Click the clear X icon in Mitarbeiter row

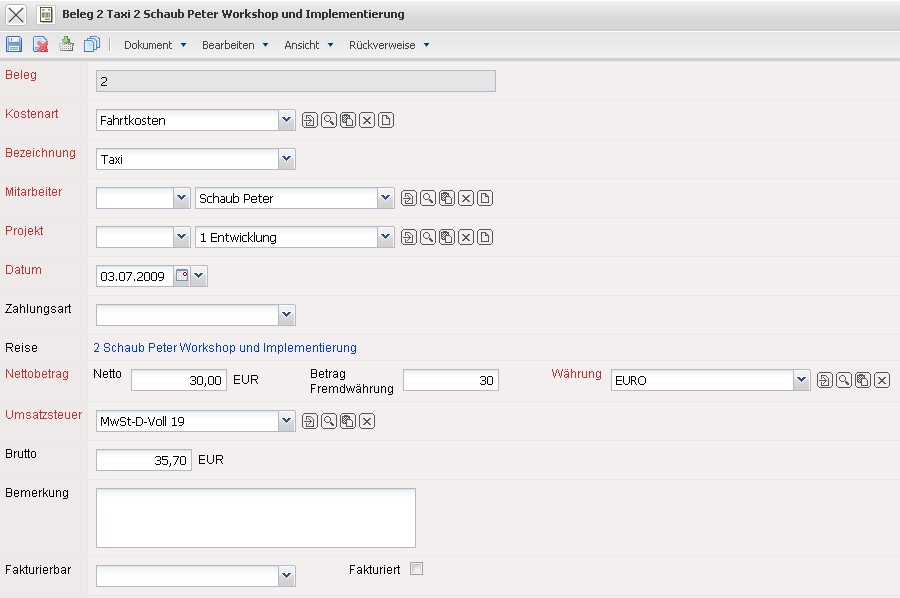tap(466, 198)
